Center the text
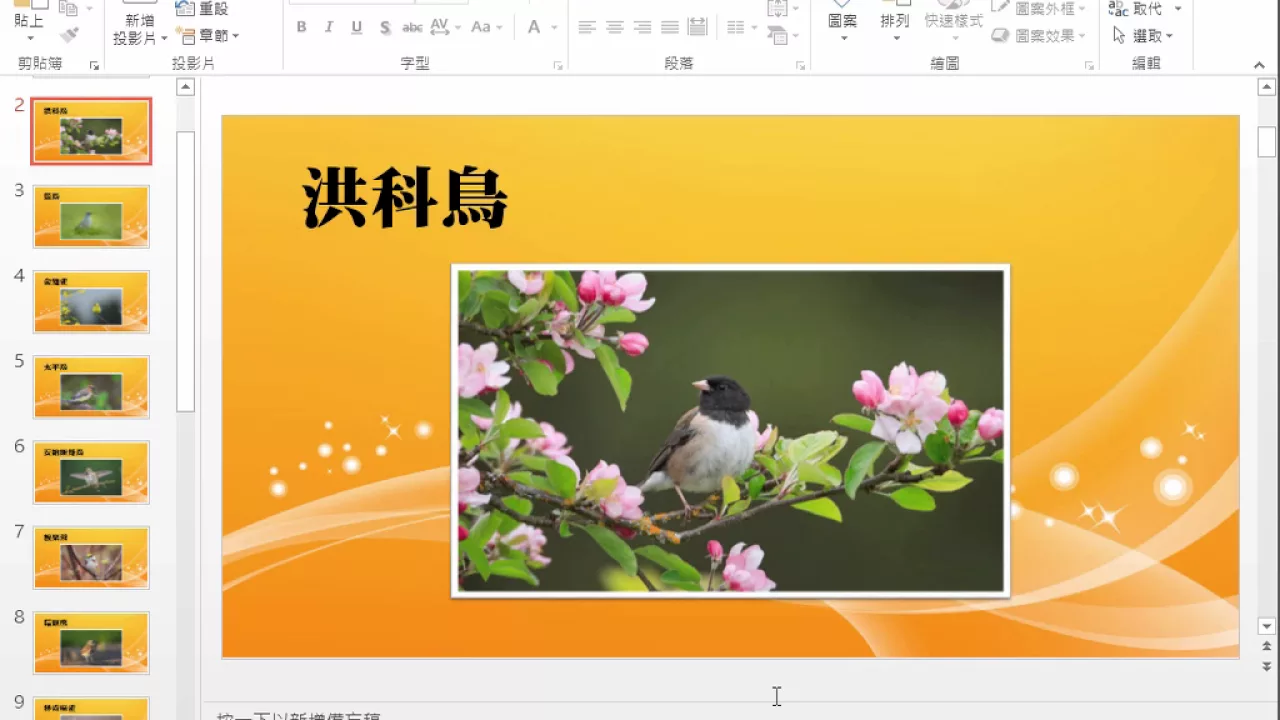 pos(615,27)
